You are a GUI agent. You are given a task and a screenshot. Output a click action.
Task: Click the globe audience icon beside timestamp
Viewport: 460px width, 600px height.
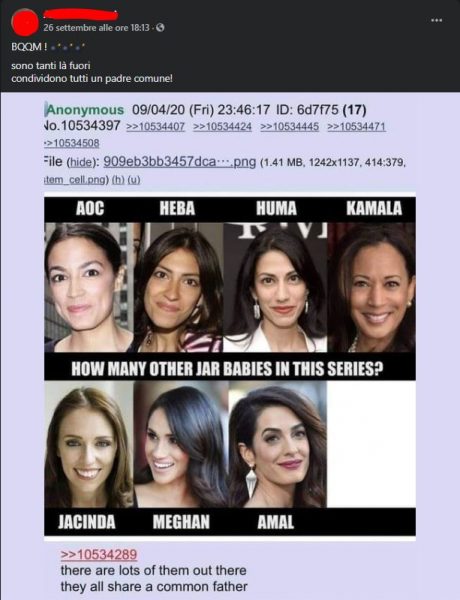pyautogui.click(x=161, y=28)
